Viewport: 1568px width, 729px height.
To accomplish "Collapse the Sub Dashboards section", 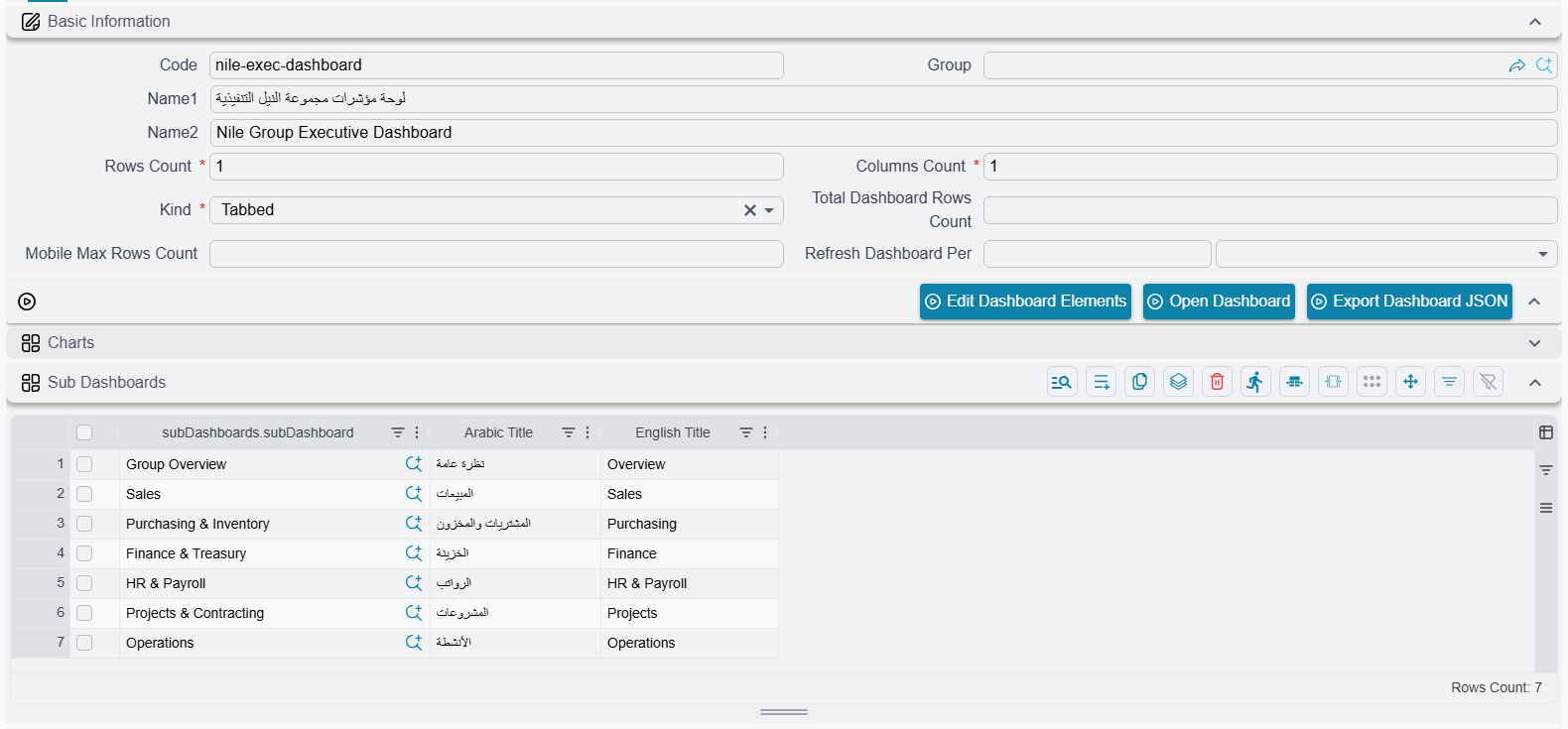I will pos(1535,383).
